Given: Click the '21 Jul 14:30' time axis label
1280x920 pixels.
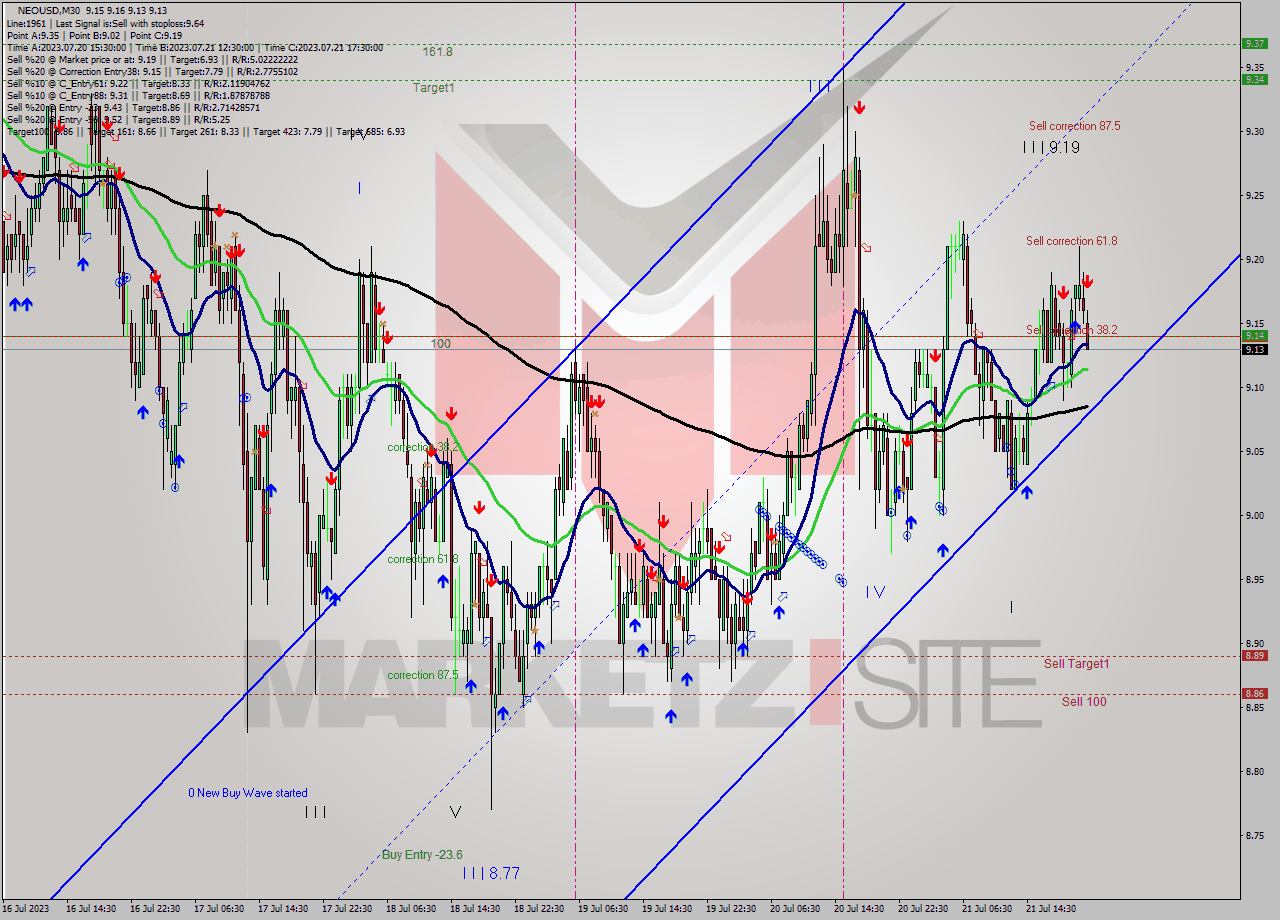Looking at the screenshot, I should point(1051,909).
